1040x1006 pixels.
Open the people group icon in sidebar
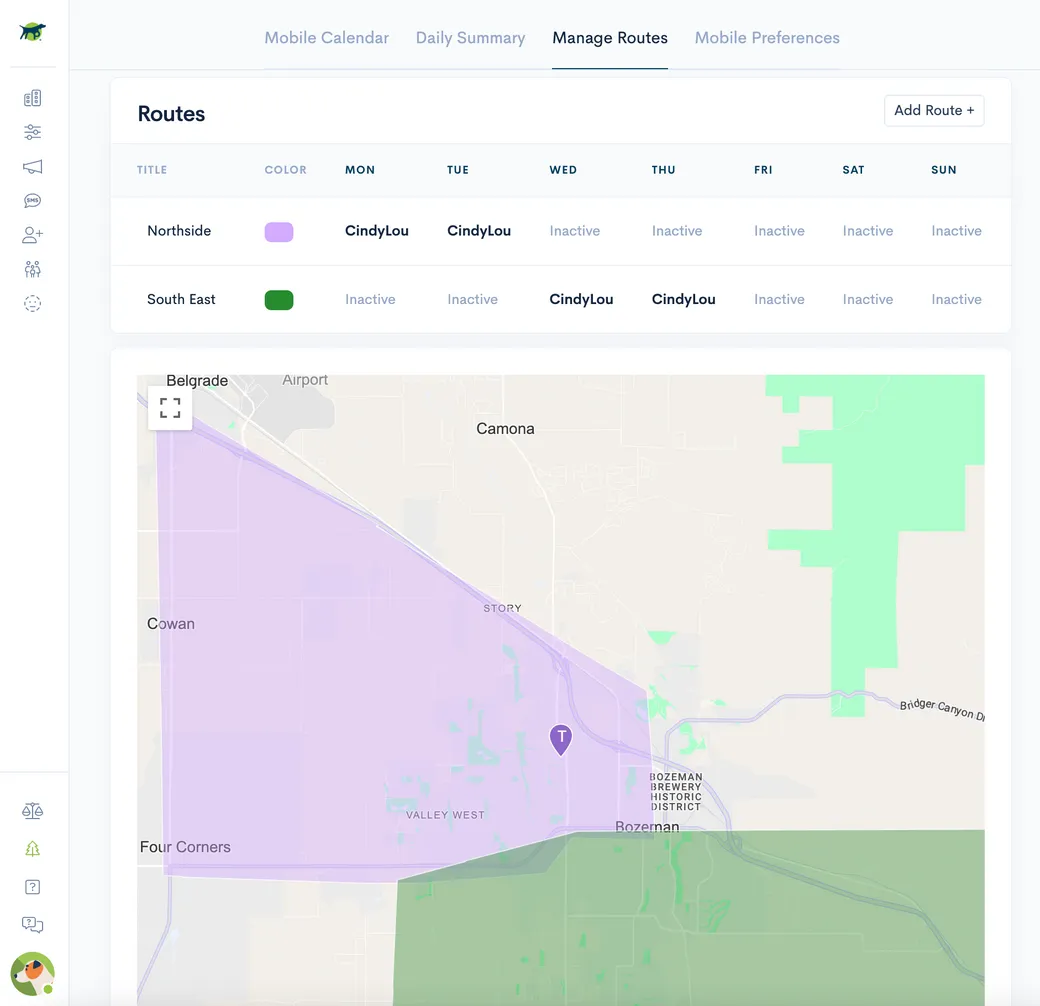[x=32, y=269]
